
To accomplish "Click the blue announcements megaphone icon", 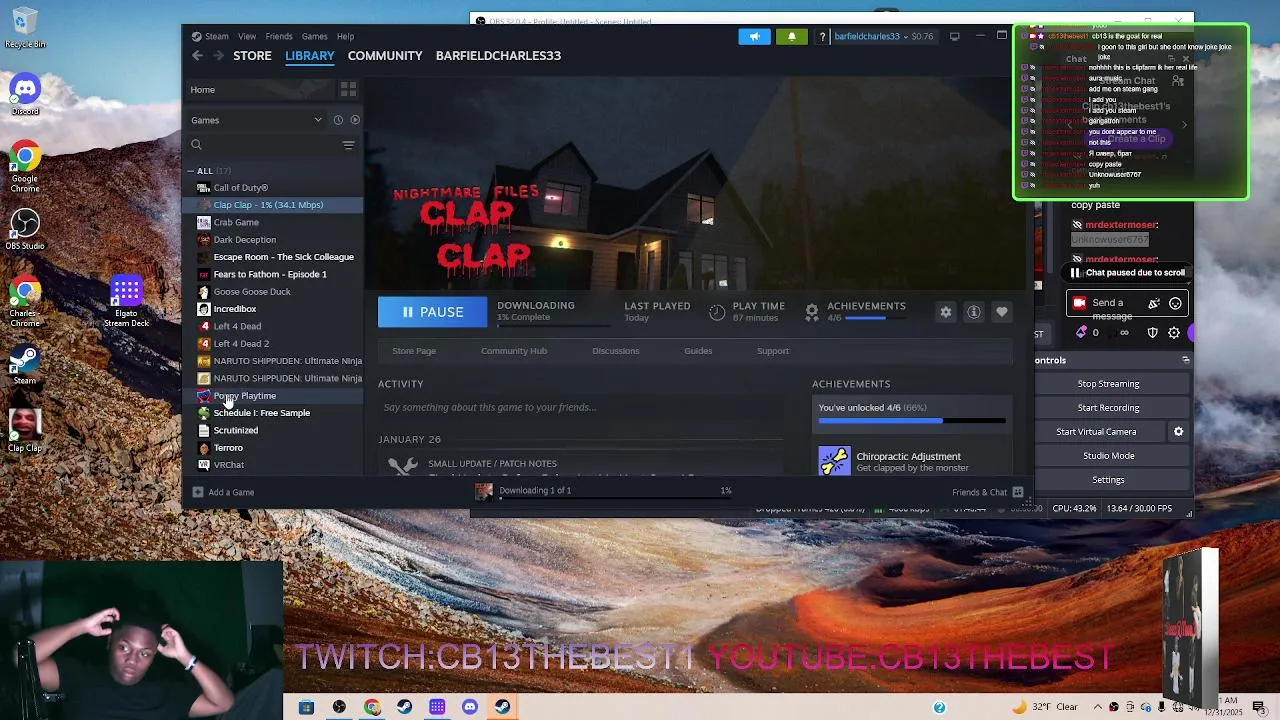I will 755,36.
